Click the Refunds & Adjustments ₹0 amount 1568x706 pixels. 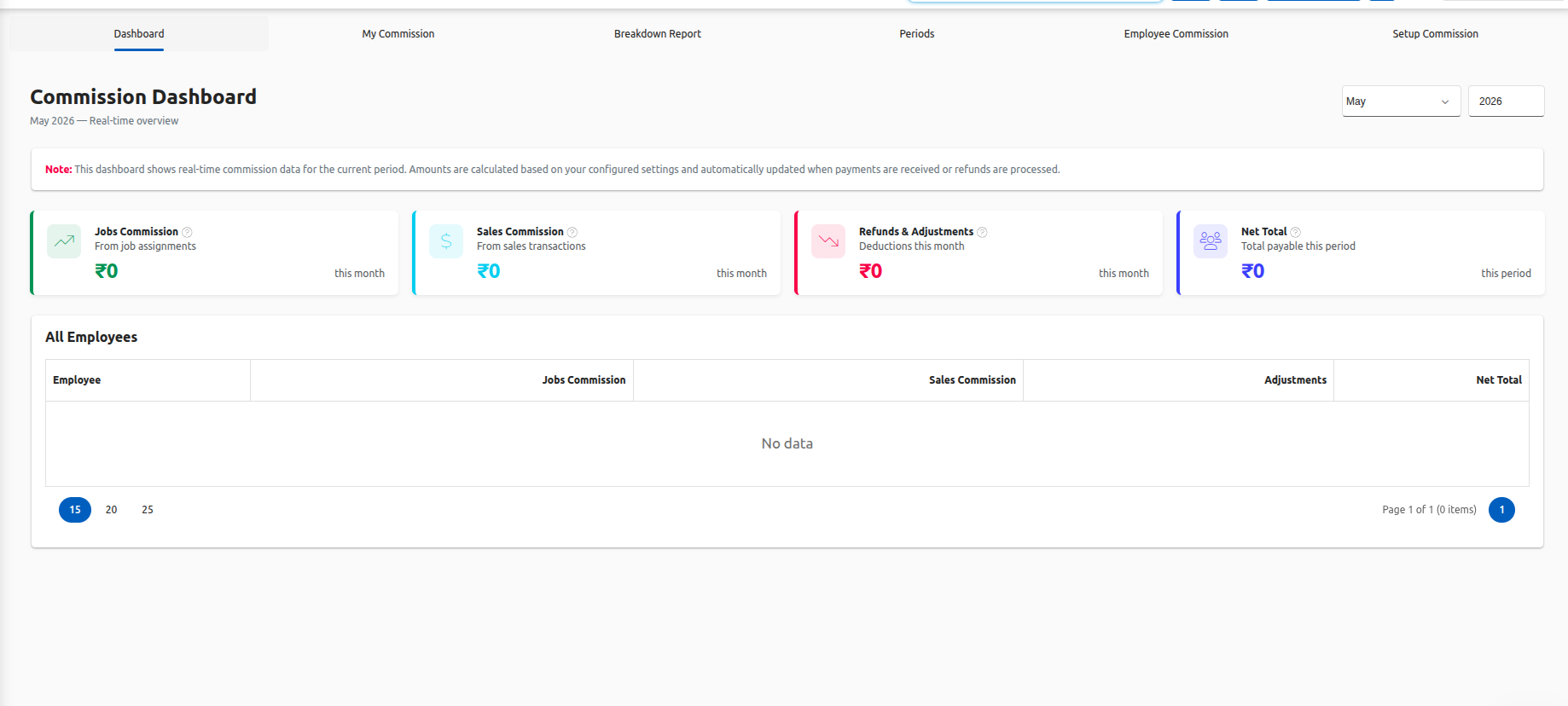coord(871,271)
